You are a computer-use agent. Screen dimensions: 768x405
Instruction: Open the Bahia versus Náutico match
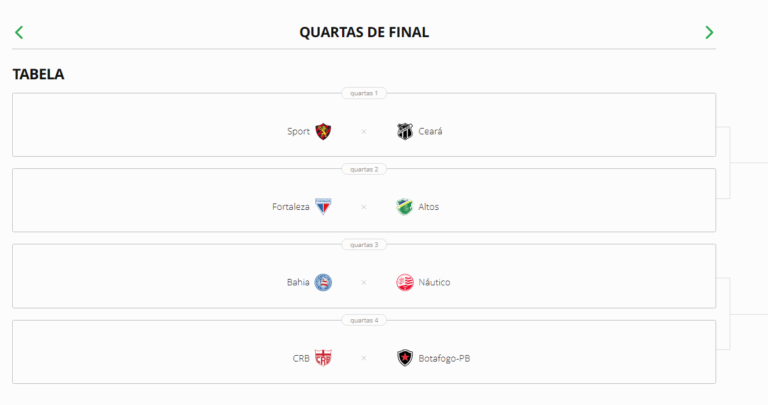point(364,283)
